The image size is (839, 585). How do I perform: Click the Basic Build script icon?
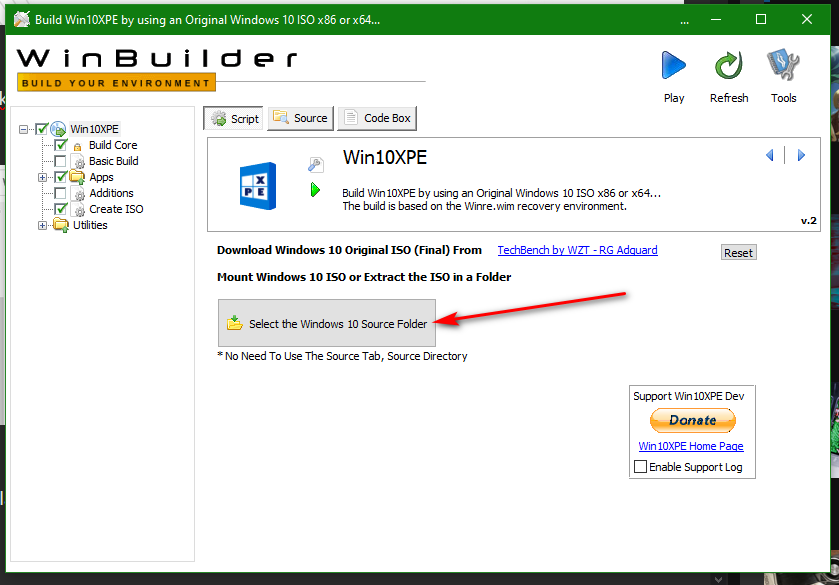pyautogui.click(x=79, y=162)
